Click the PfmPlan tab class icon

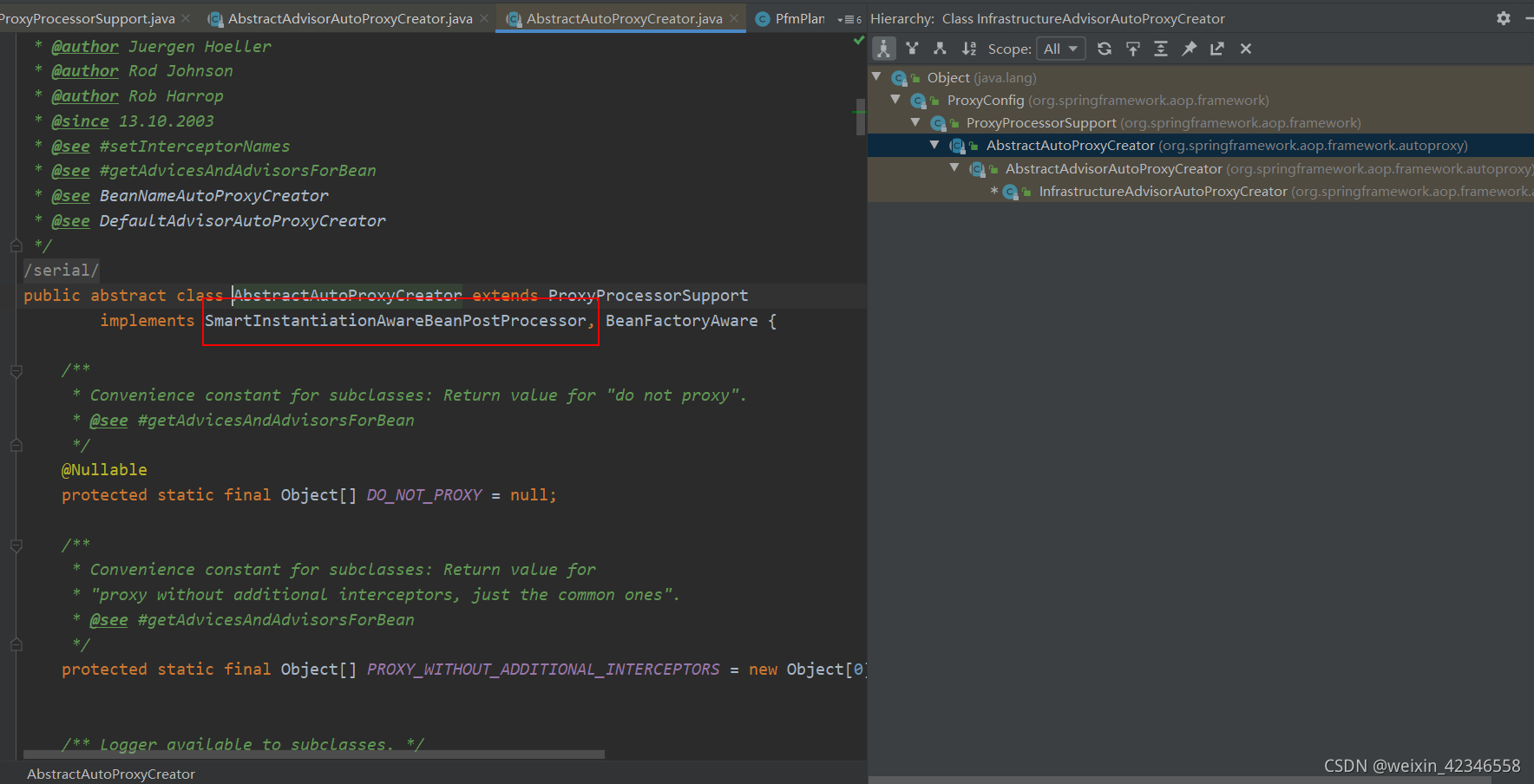[x=763, y=18]
